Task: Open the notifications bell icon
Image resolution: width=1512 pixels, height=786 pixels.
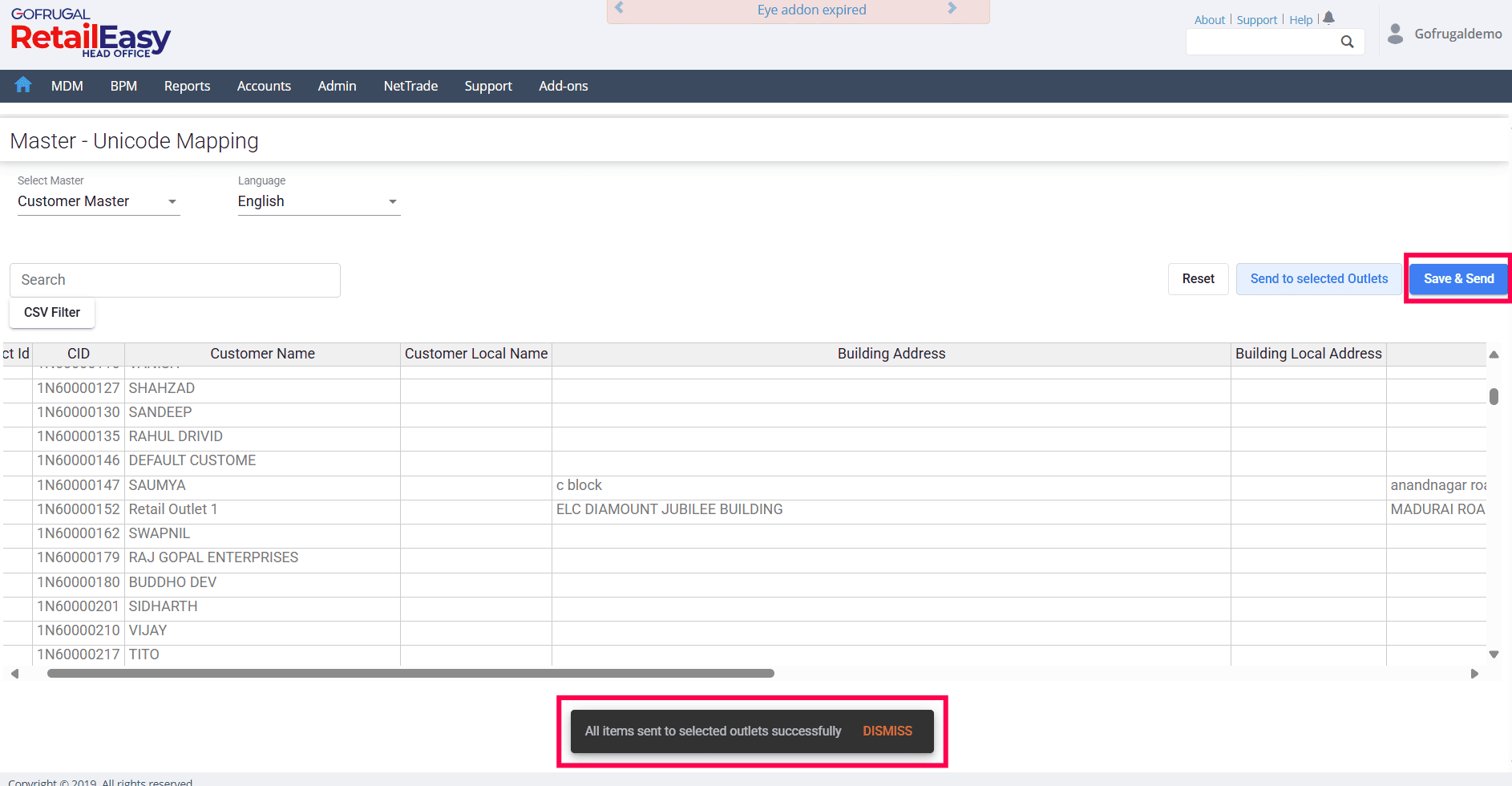Action: pos(1328,18)
